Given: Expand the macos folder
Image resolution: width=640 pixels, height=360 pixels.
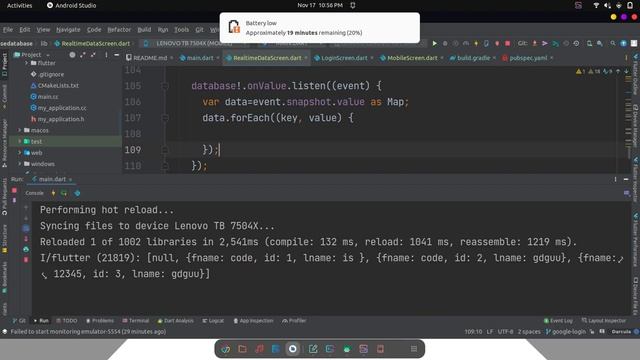Looking at the screenshot, I should coord(19,130).
